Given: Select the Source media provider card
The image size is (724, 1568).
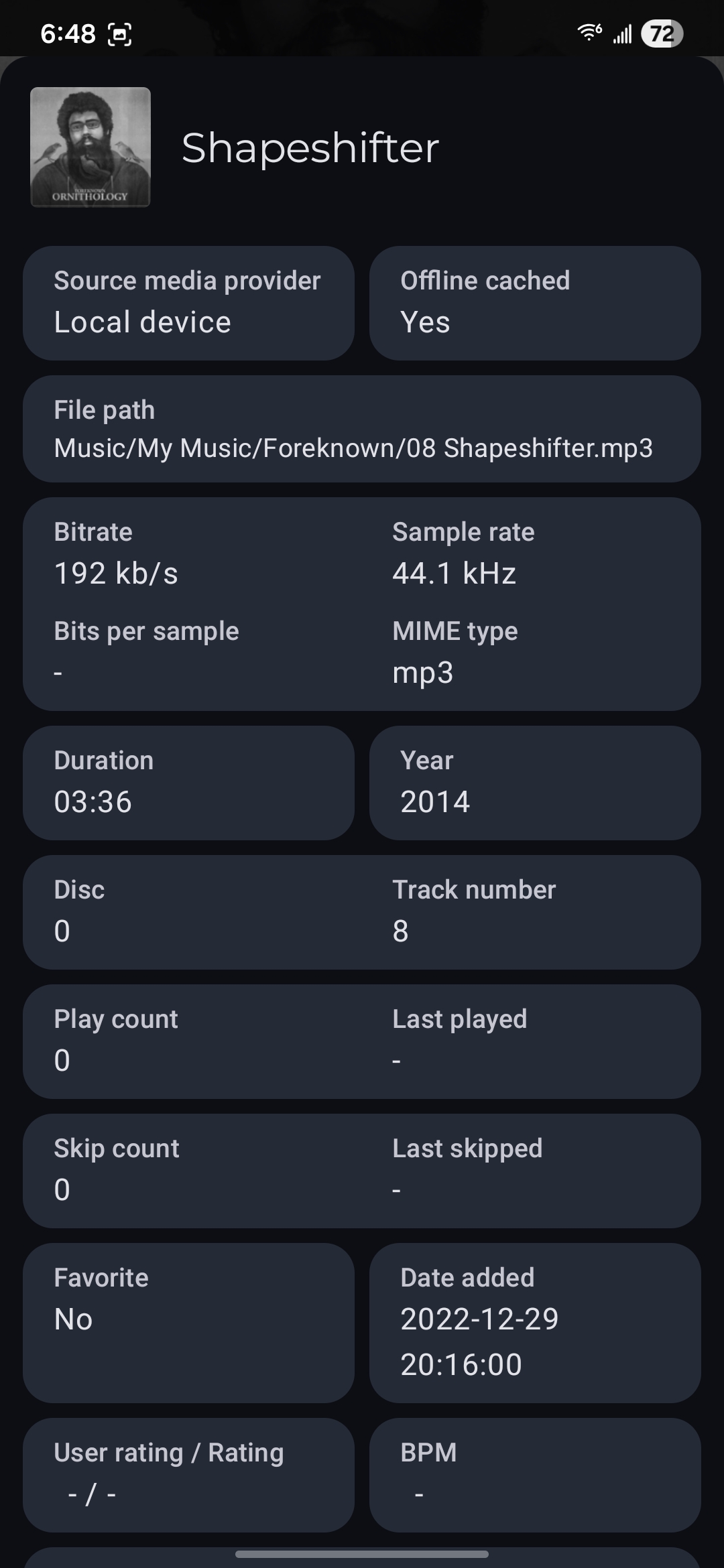Looking at the screenshot, I should (x=188, y=303).
